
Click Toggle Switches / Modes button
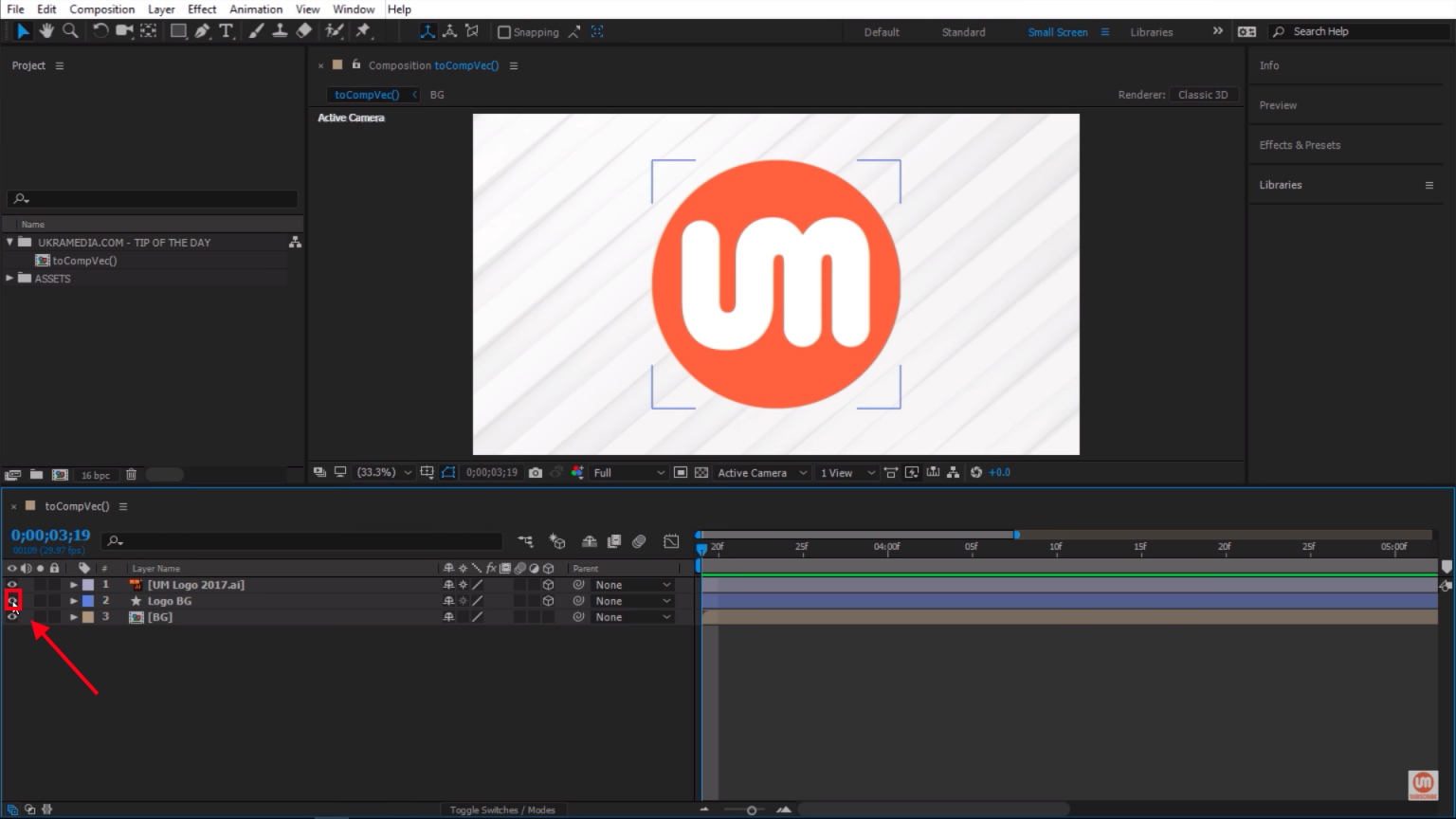click(502, 810)
